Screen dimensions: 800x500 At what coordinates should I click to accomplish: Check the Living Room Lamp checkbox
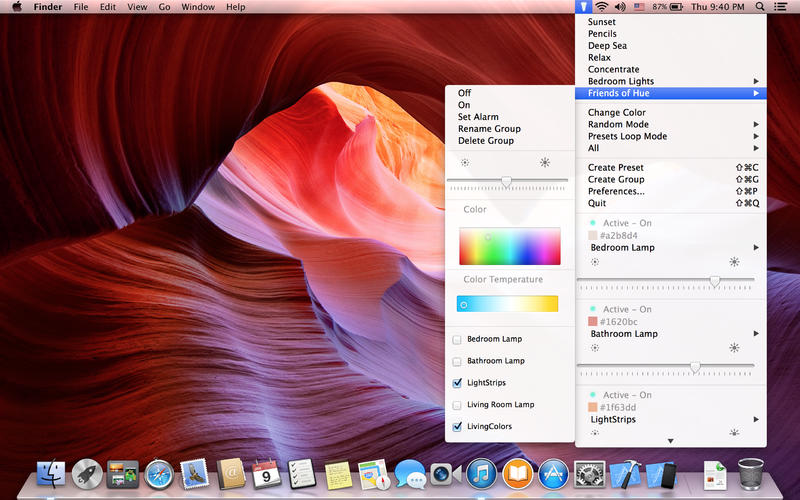[457, 405]
